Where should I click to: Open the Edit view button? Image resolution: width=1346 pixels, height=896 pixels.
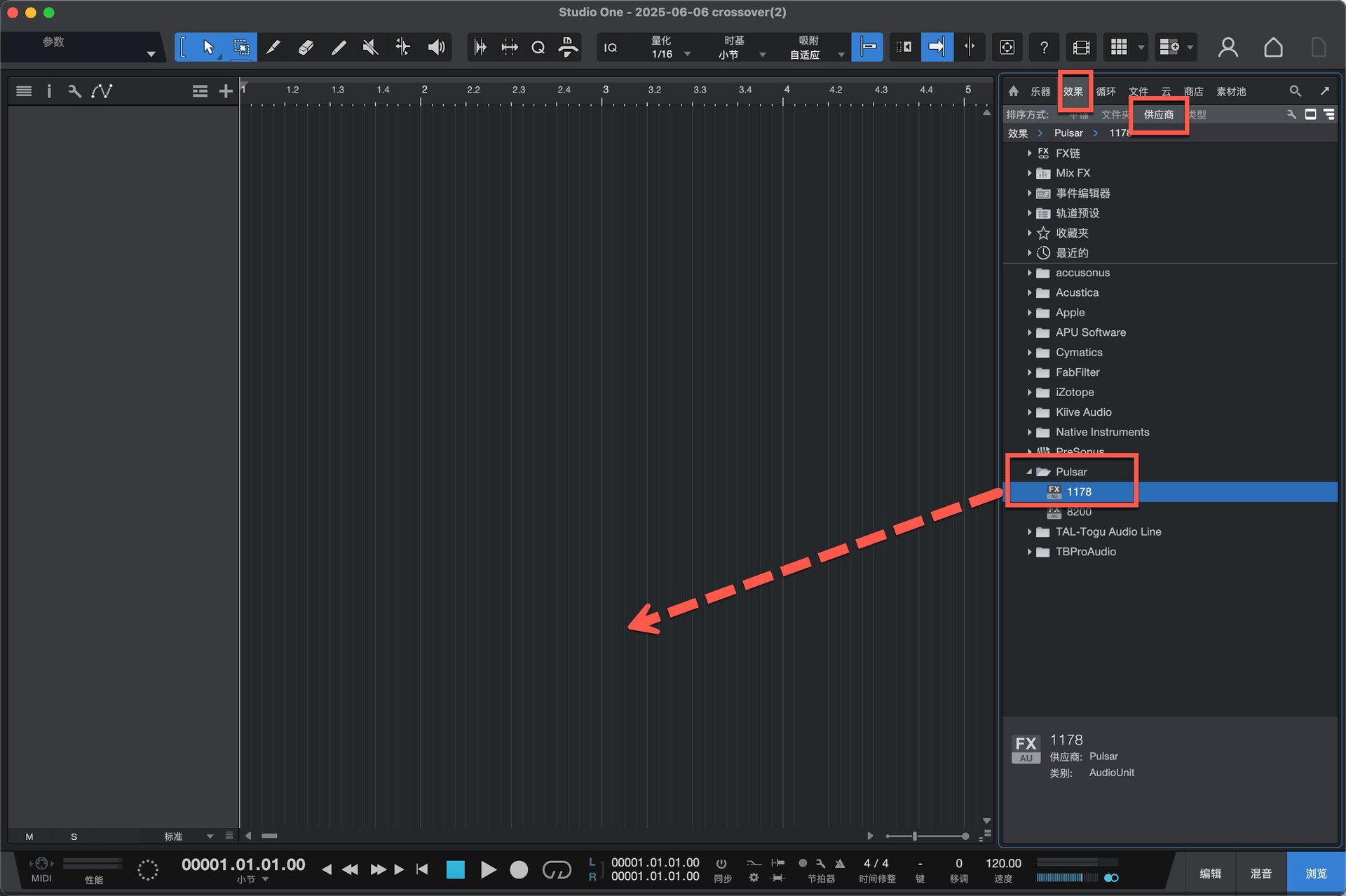tap(1211, 874)
